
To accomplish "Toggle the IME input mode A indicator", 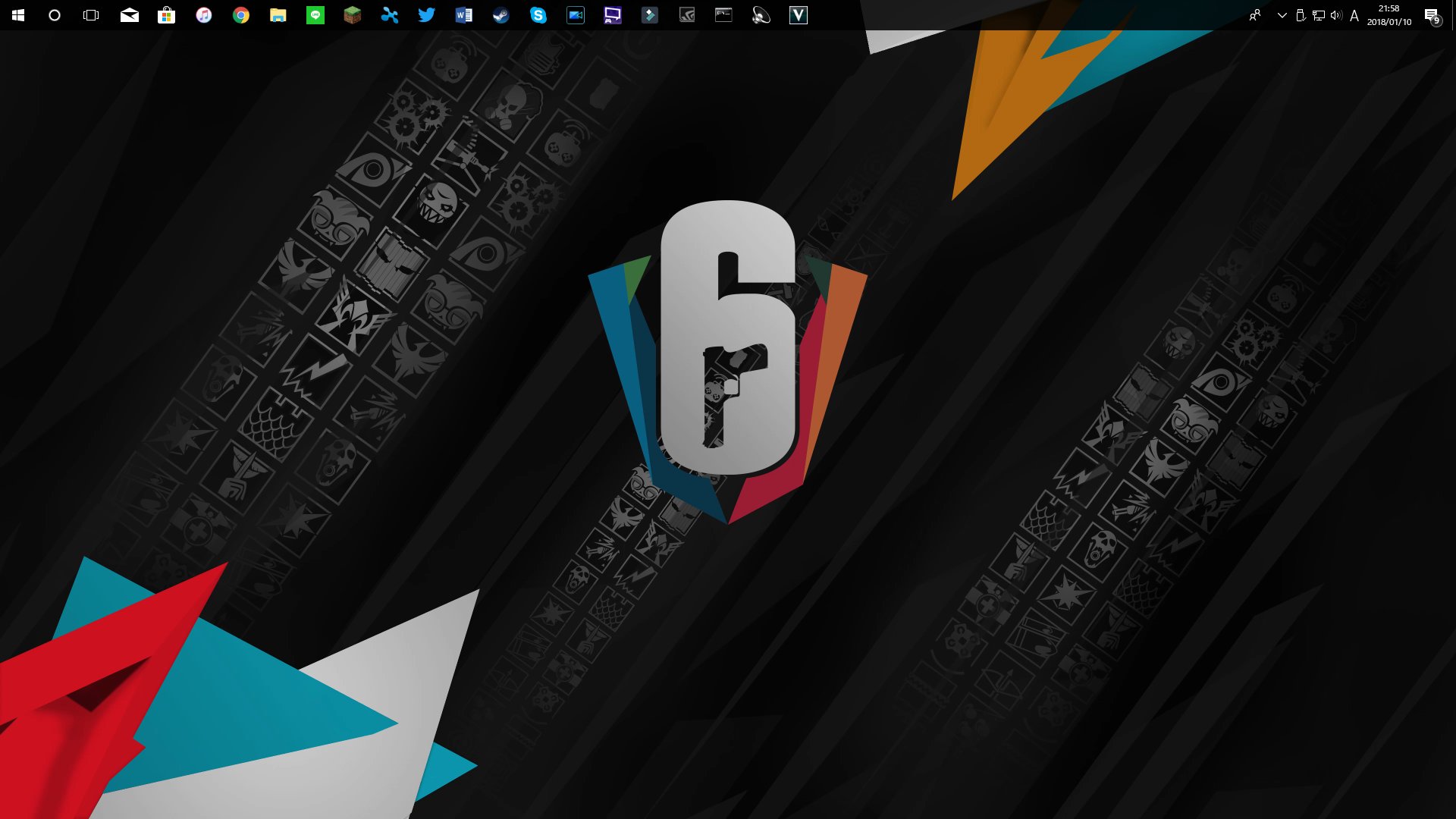I will click(x=1354, y=15).
